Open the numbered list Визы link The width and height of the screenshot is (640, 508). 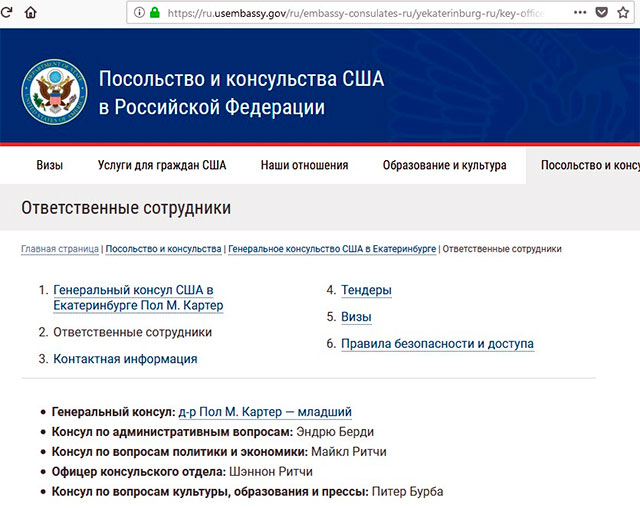pyautogui.click(x=356, y=317)
